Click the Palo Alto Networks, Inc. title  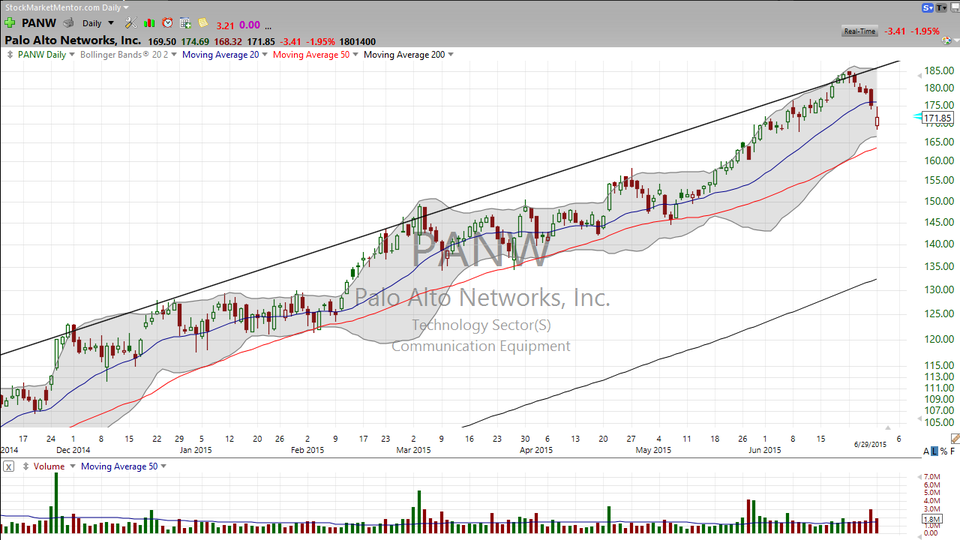click(x=73, y=40)
